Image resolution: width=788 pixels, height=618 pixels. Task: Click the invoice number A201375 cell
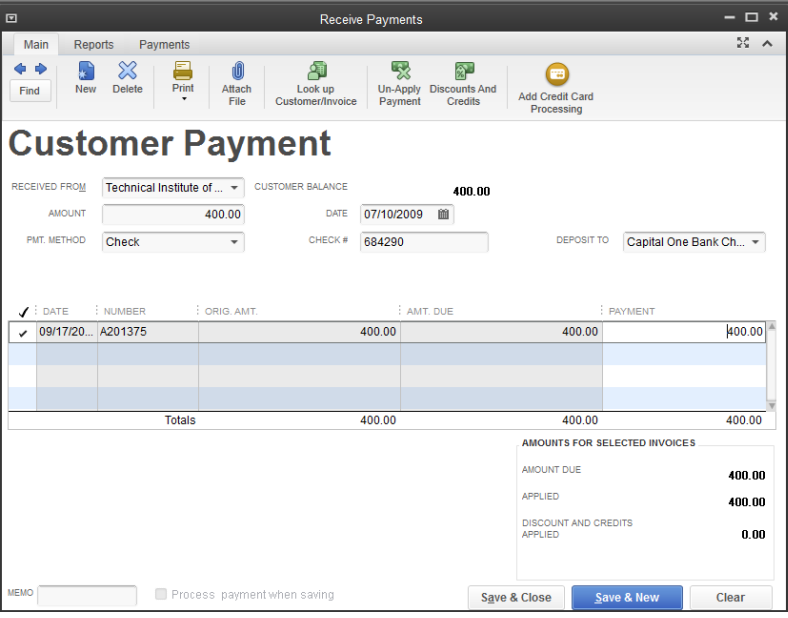click(x=148, y=332)
